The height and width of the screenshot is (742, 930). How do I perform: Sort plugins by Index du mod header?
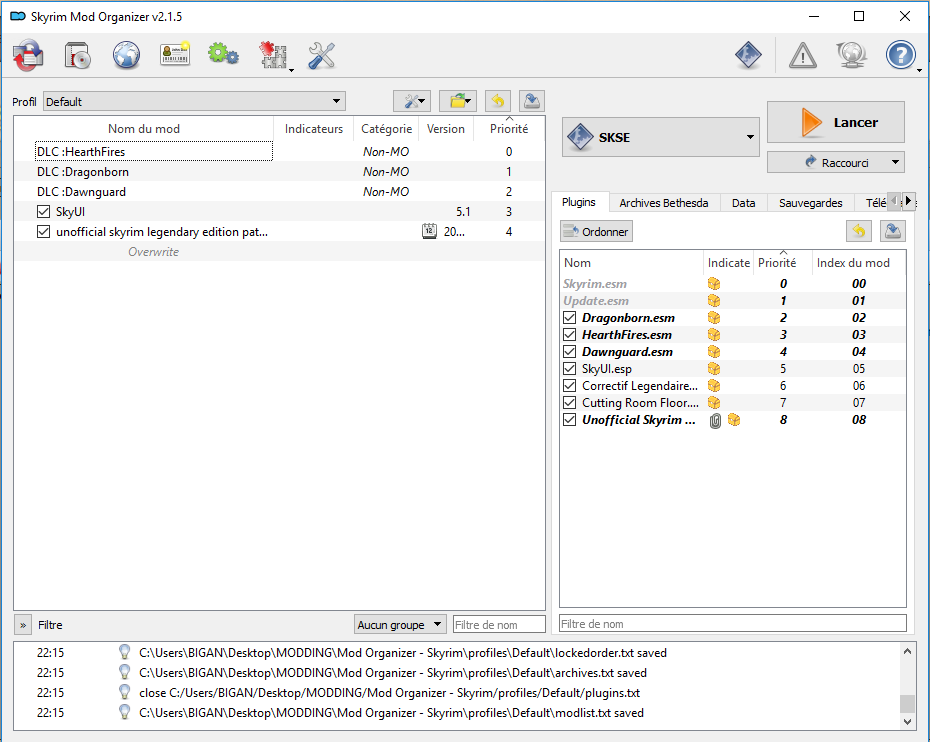tap(858, 263)
